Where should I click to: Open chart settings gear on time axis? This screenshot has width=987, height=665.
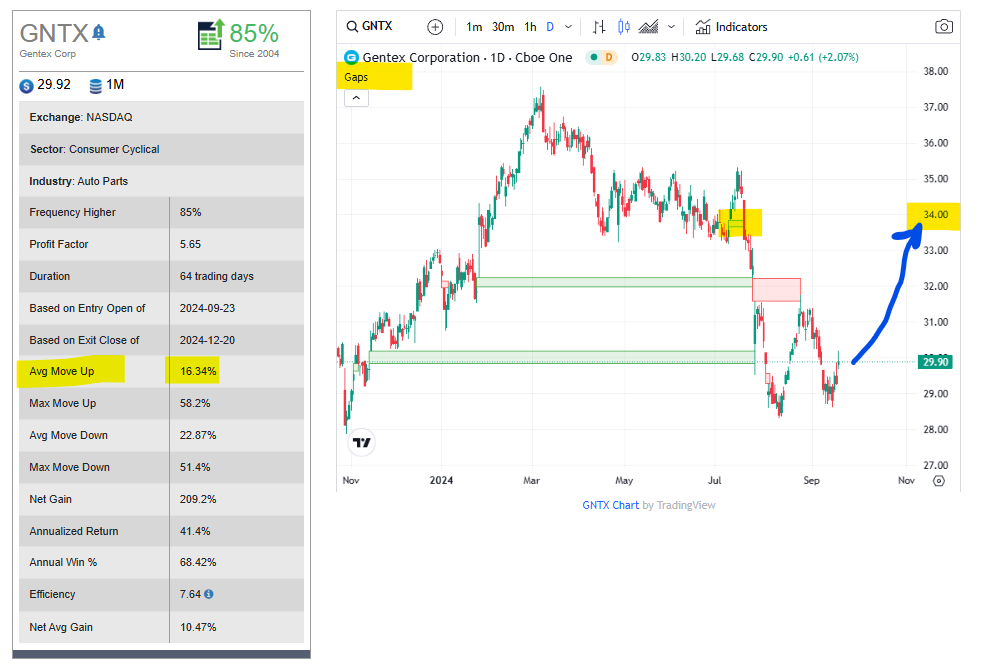tap(939, 481)
